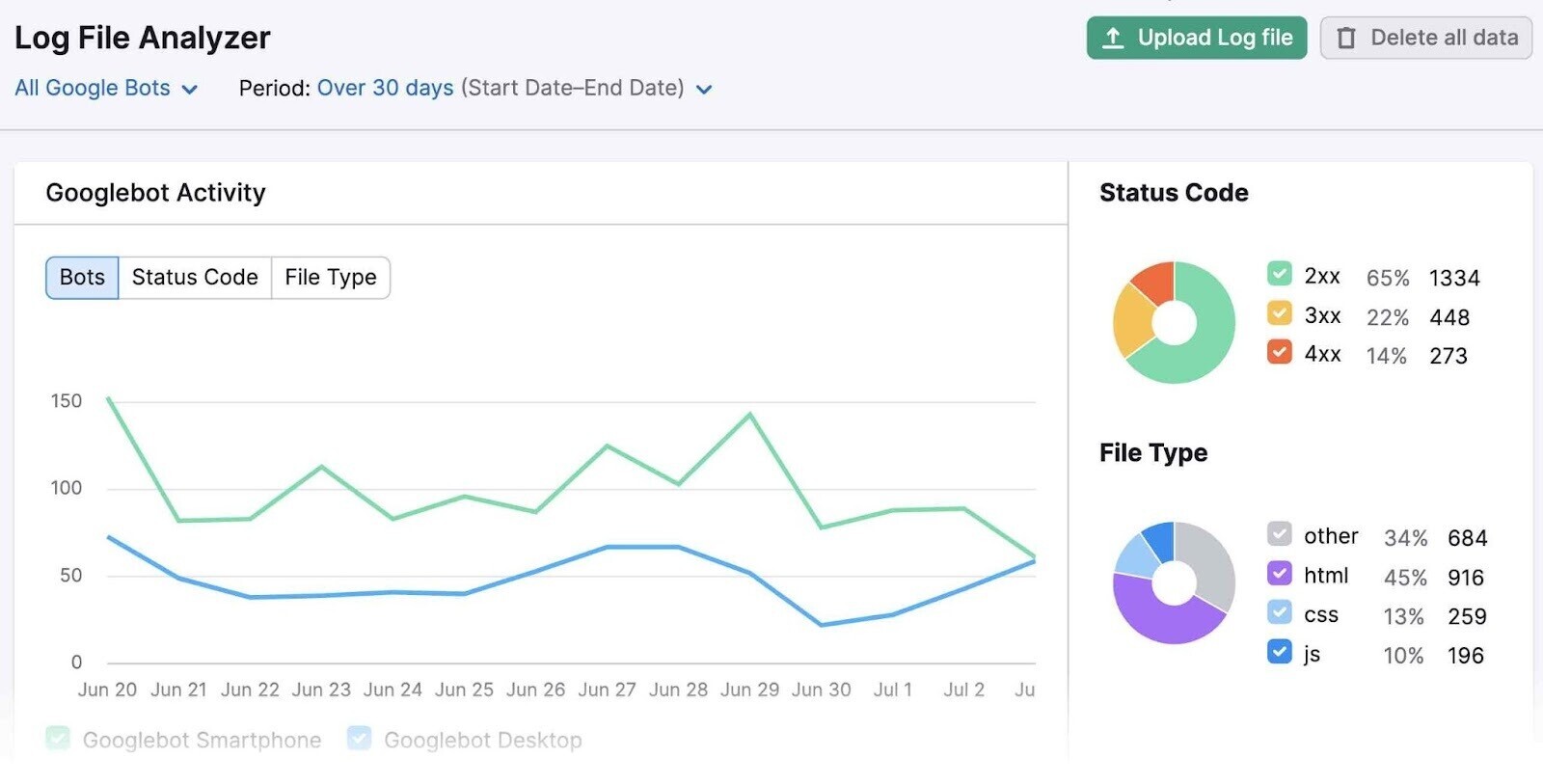Click the trash can icon

pos(1346,39)
